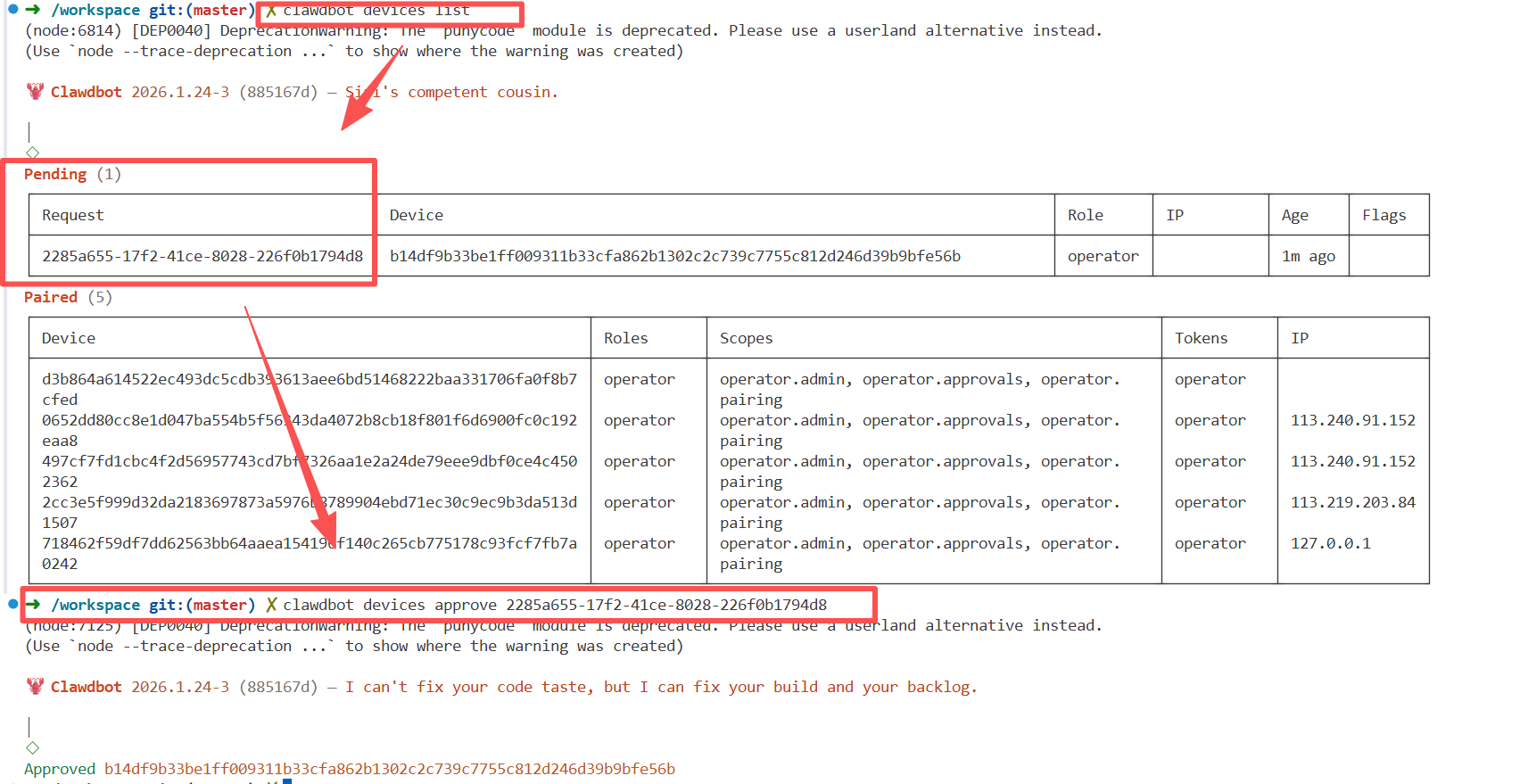The width and height of the screenshot is (1528, 784).
Task: Click the green "Approved" word
Action: click(x=60, y=769)
